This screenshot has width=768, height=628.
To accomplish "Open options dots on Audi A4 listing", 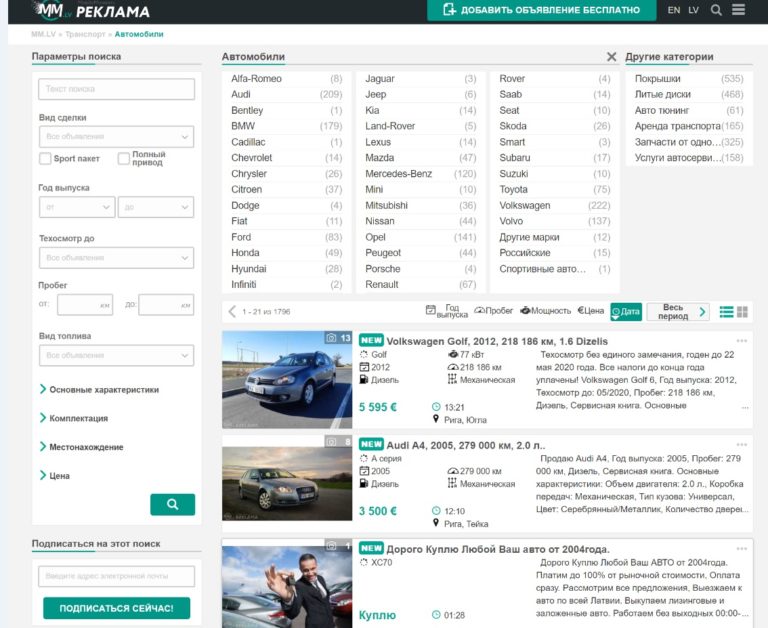I will tap(742, 444).
